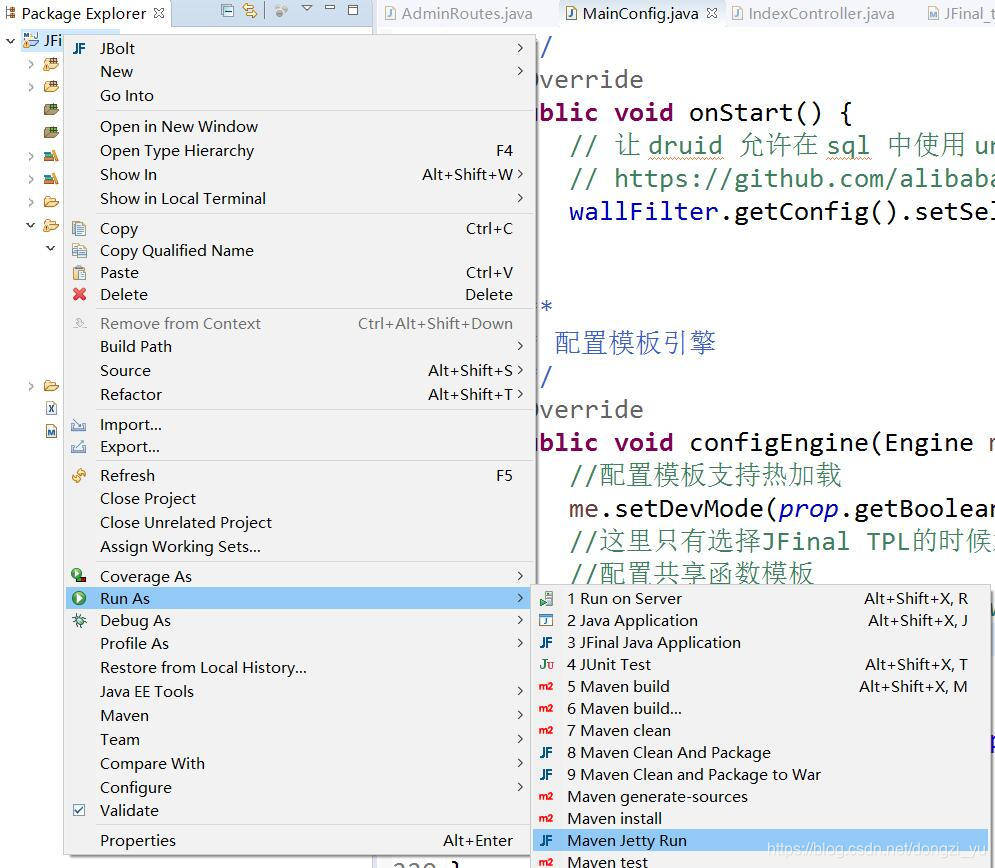Image resolution: width=995 pixels, height=868 pixels.
Task: Expand the Maven submenu
Action: [300, 716]
